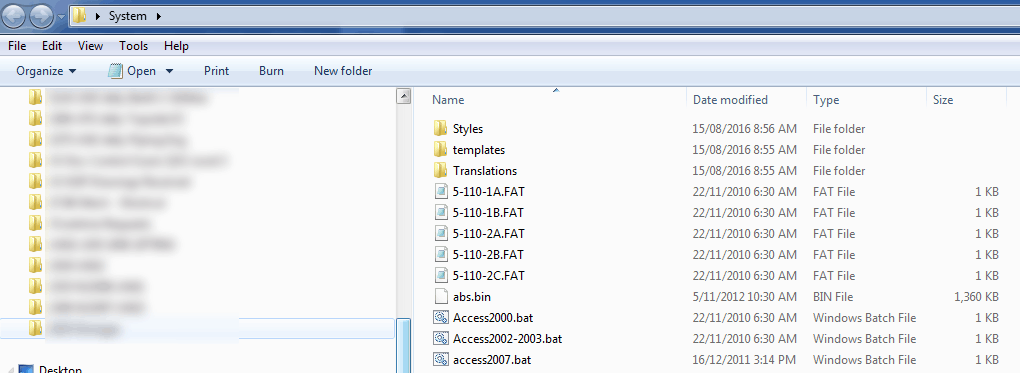Open the recent pages dropdown arrow
Image resolution: width=1020 pixels, height=373 pixels.
tap(60, 16)
